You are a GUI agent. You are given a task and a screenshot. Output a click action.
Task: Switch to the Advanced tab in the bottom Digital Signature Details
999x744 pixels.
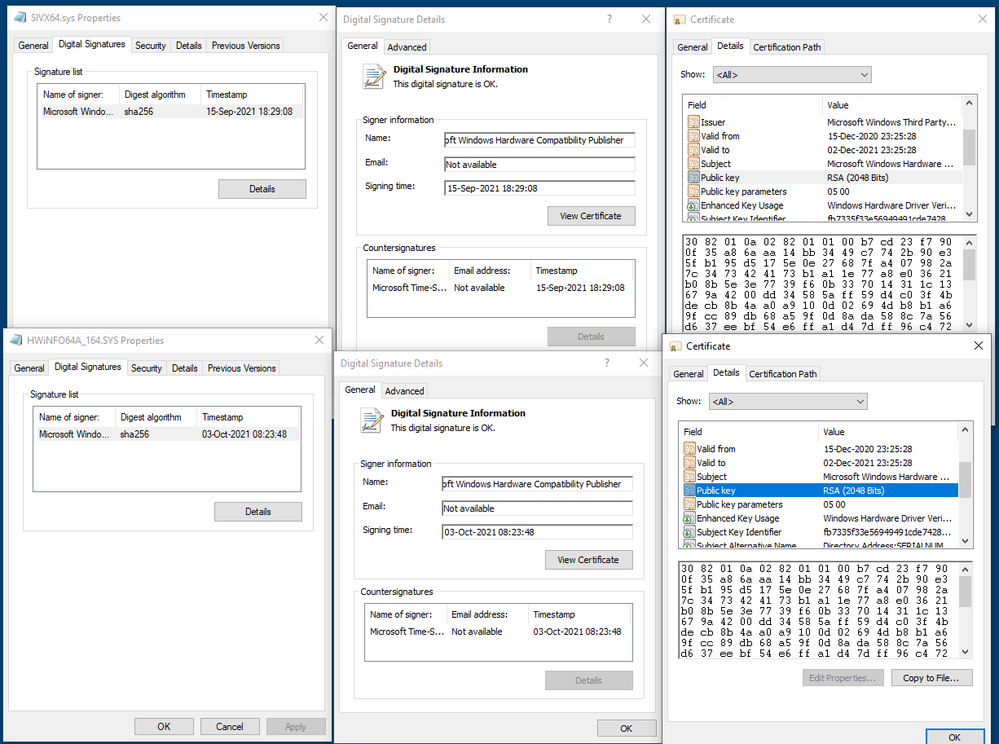click(404, 391)
